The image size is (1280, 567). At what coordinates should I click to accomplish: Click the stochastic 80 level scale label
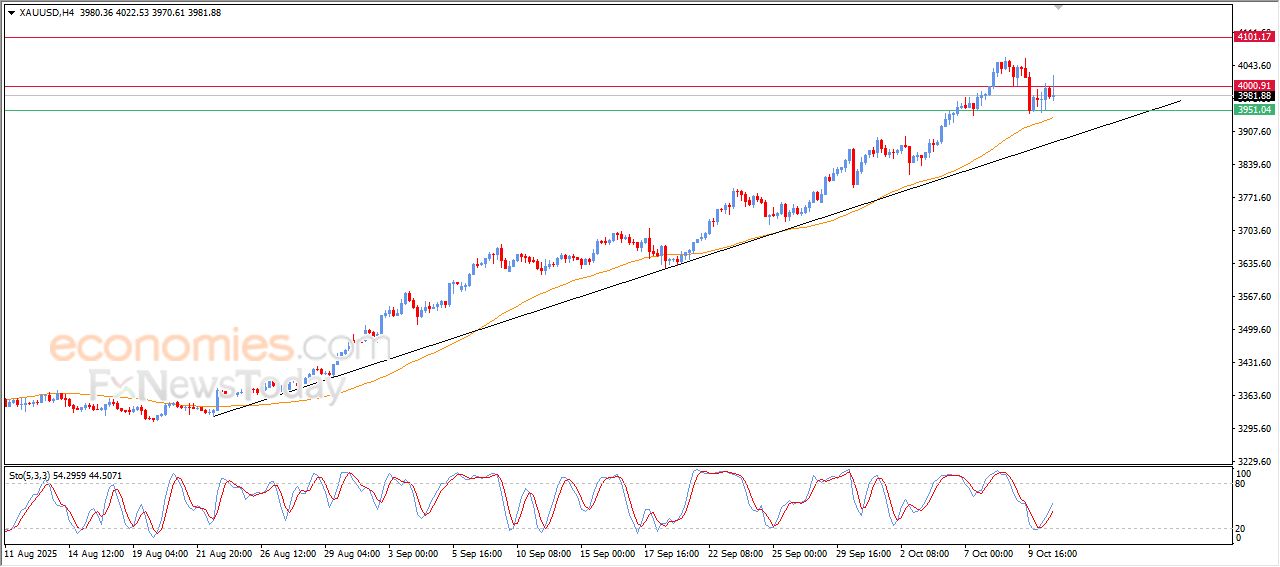click(x=1242, y=485)
